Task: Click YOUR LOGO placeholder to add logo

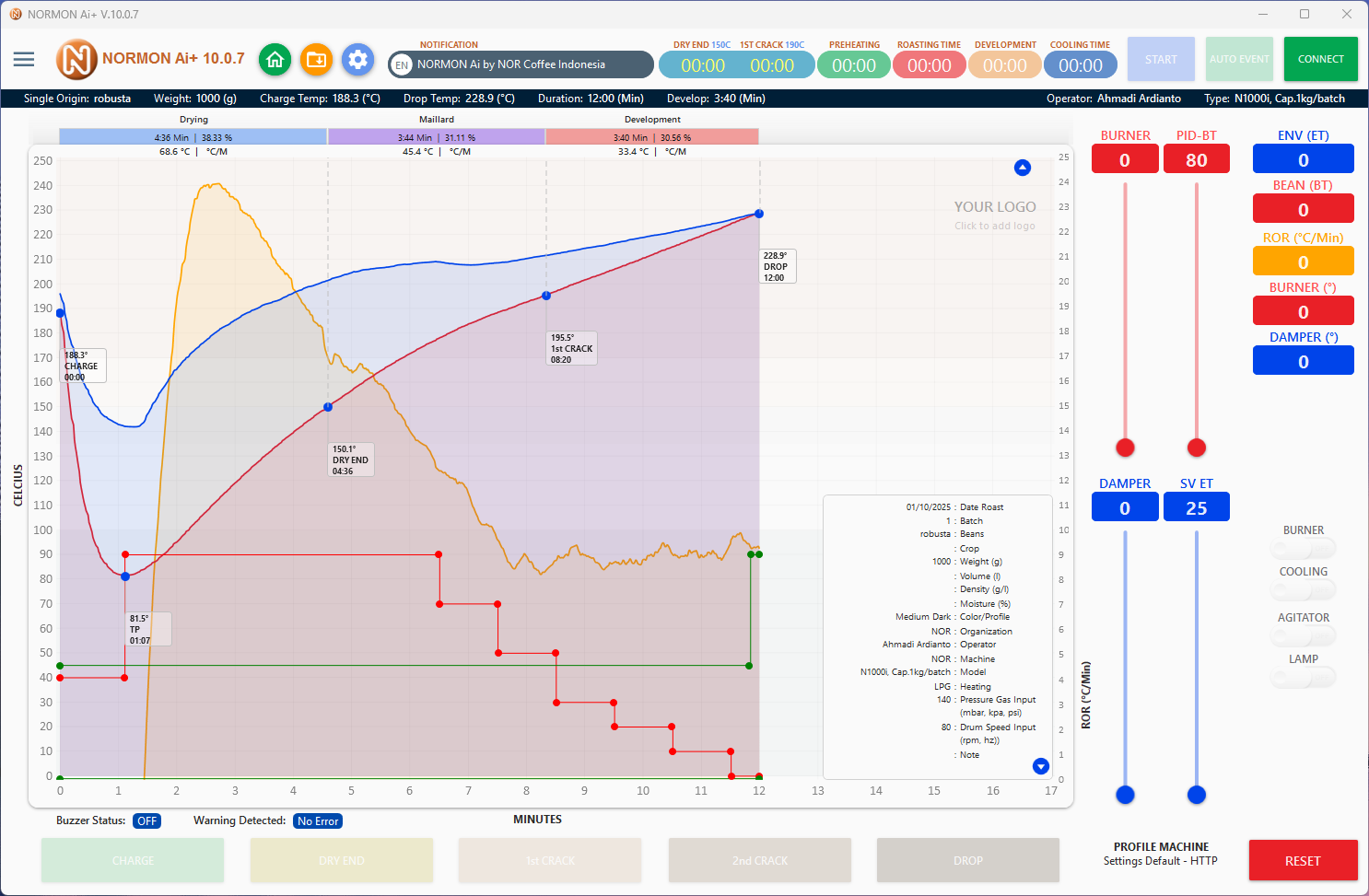Action: pyautogui.click(x=995, y=215)
